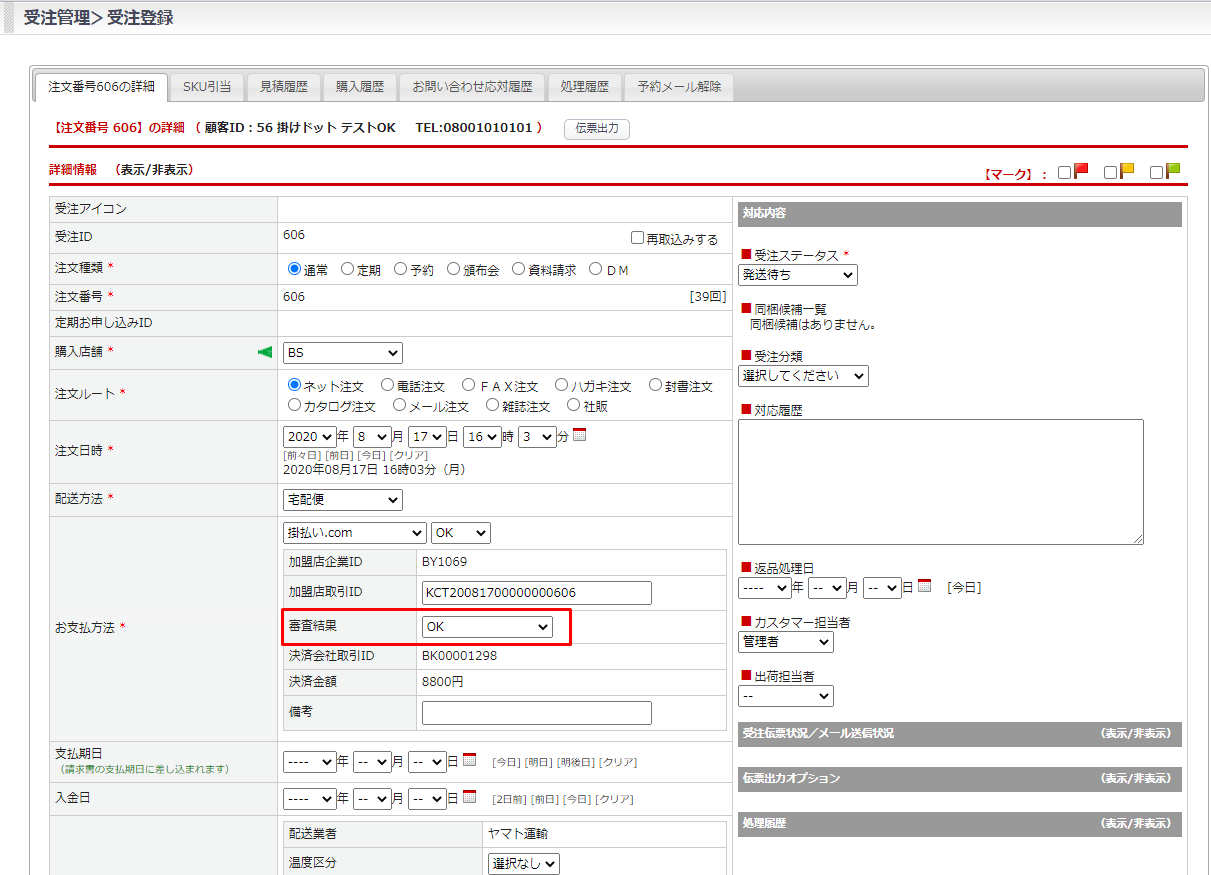Open the 受注ステータス dropdown showing 発送待ち

click(797, 275)
